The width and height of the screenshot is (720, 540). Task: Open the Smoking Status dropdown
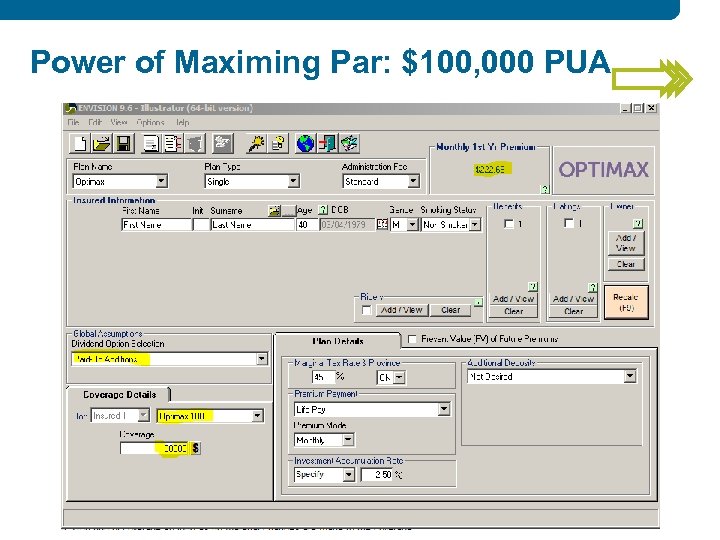pyautogui.click(x=475, y=225)
